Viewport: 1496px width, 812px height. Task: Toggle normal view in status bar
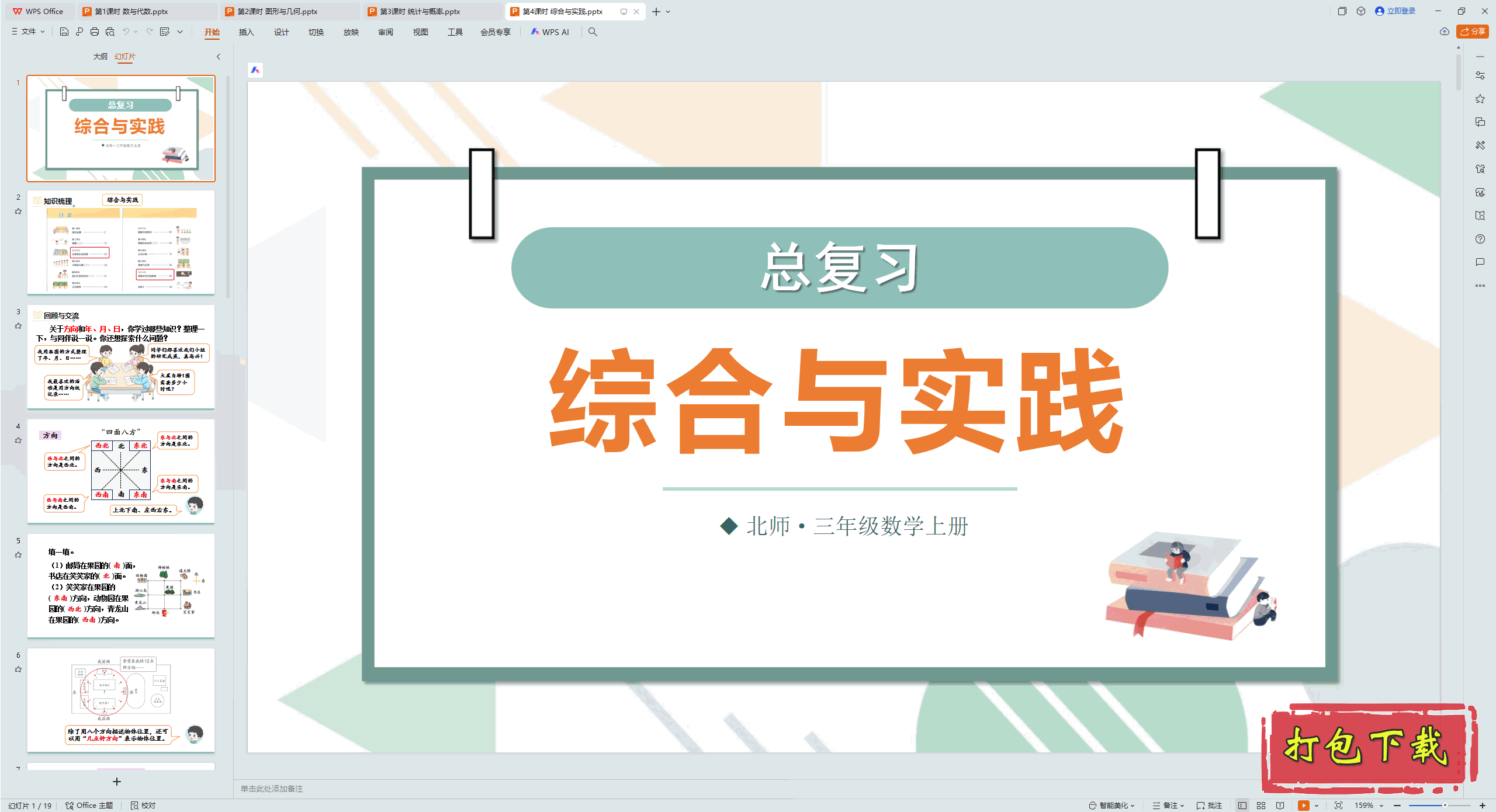1242,805
